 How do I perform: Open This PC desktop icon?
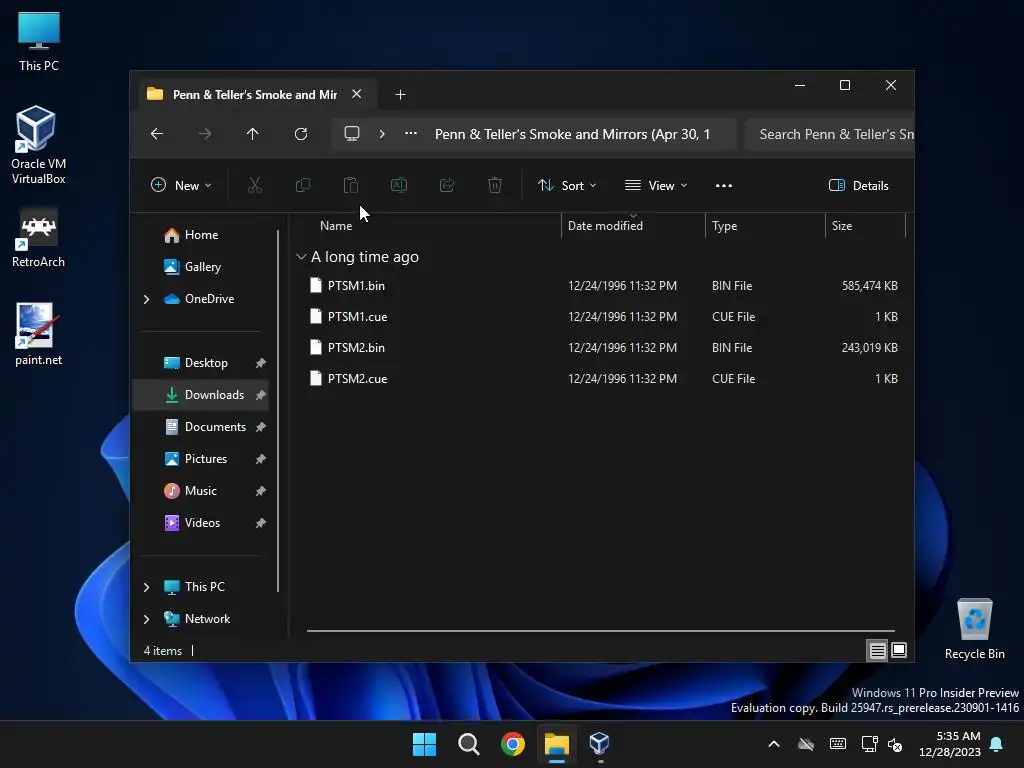(x=39, y=40)
